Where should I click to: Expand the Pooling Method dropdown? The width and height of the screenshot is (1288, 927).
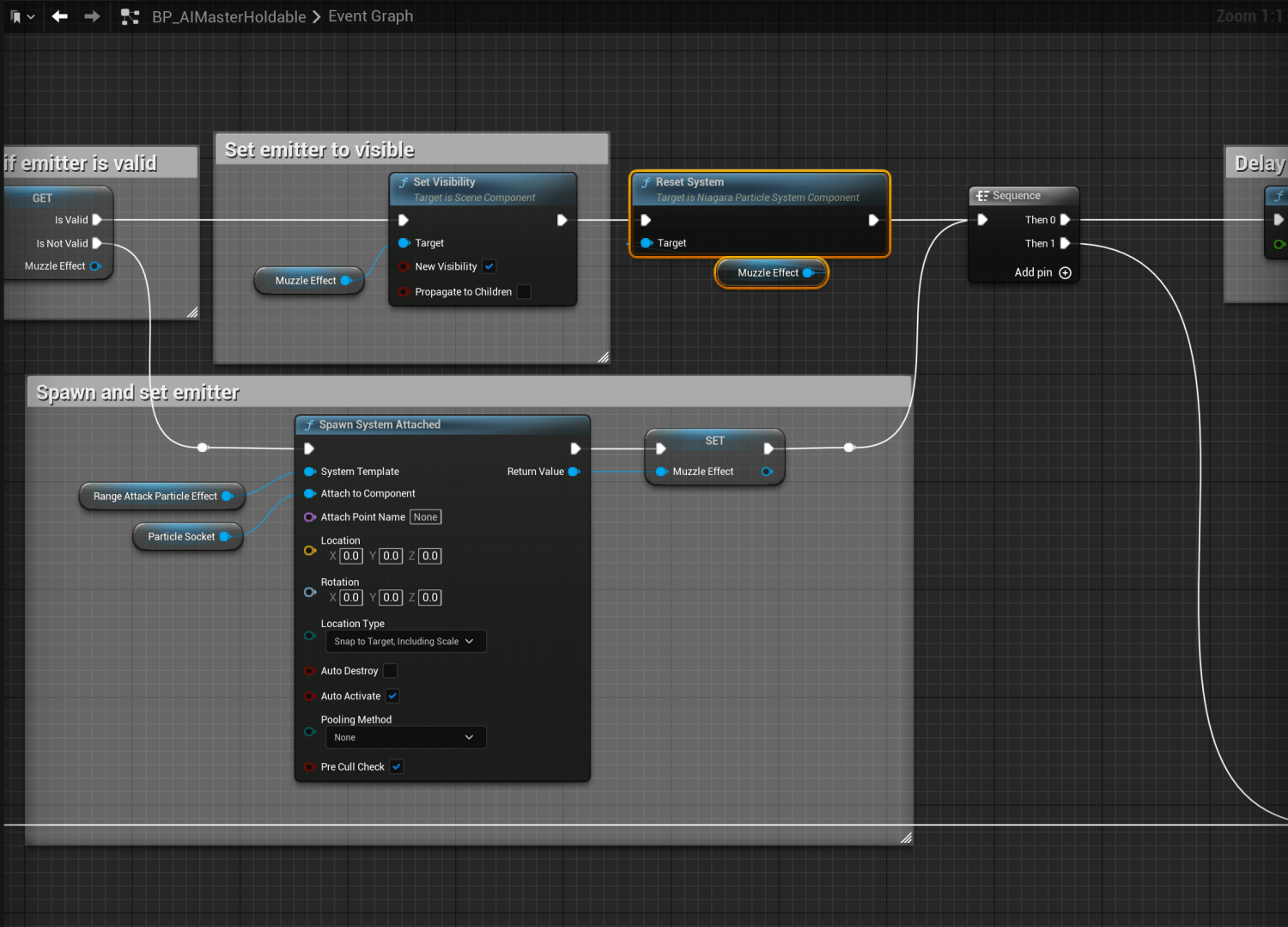coord(404,738)
